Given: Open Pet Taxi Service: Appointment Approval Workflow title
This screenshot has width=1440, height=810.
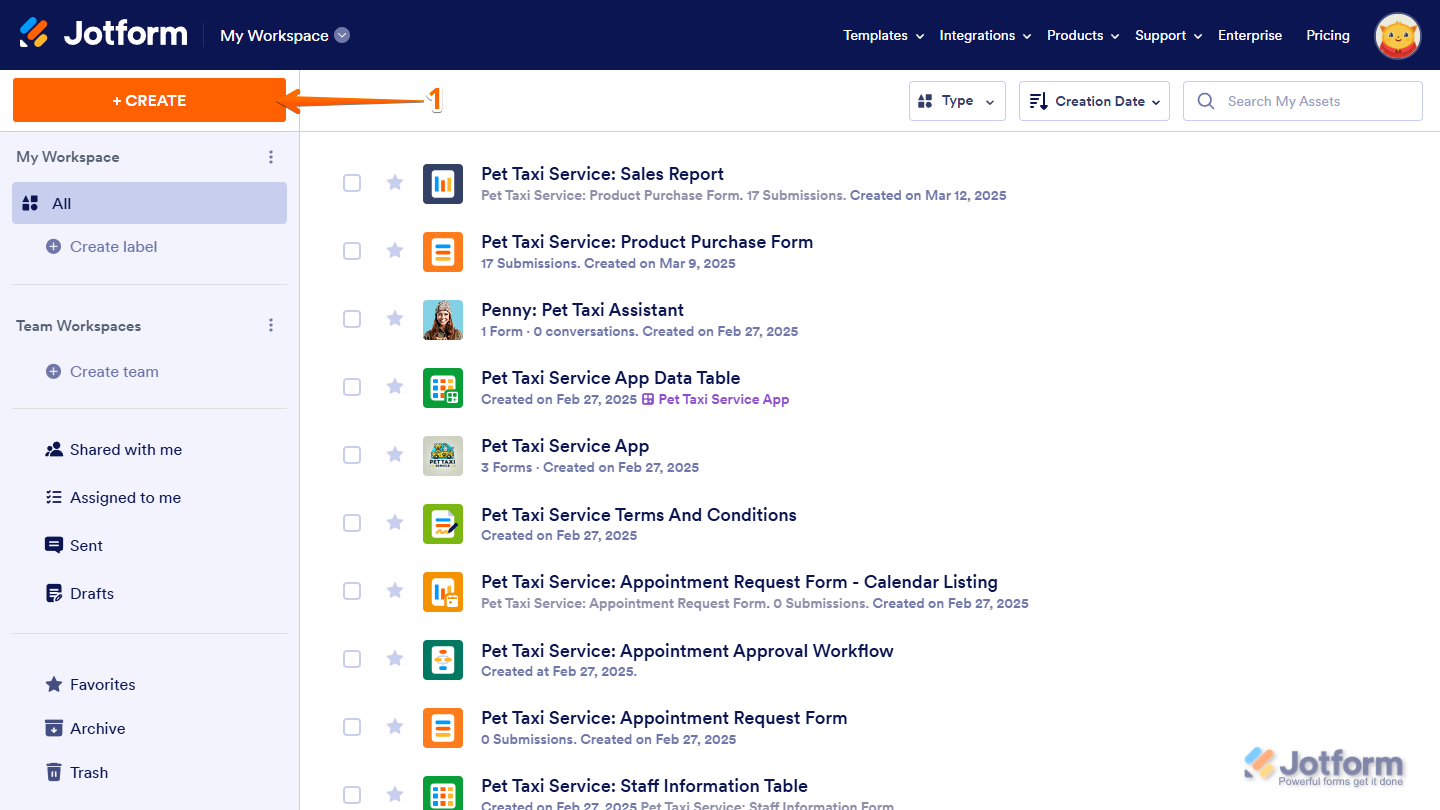Looking at the screenshot, I should point(687,651).
